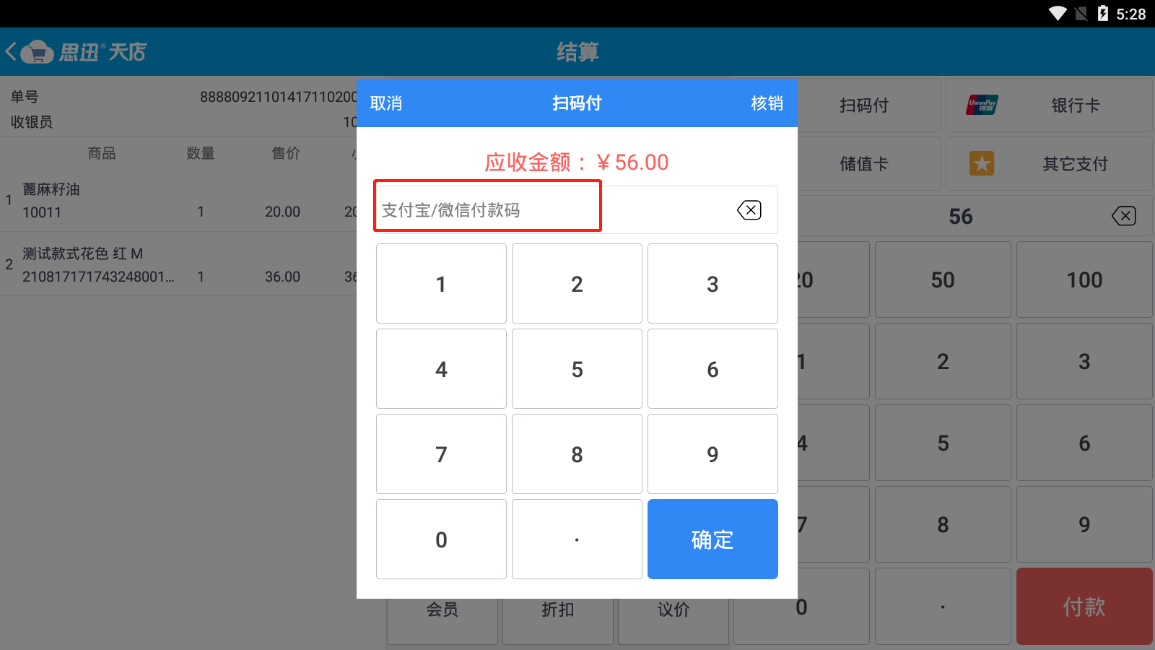This screenshot has width=1155, height=650.
Task: Tap the shopping cart logo icon
Action: click(x=37, y=52)
